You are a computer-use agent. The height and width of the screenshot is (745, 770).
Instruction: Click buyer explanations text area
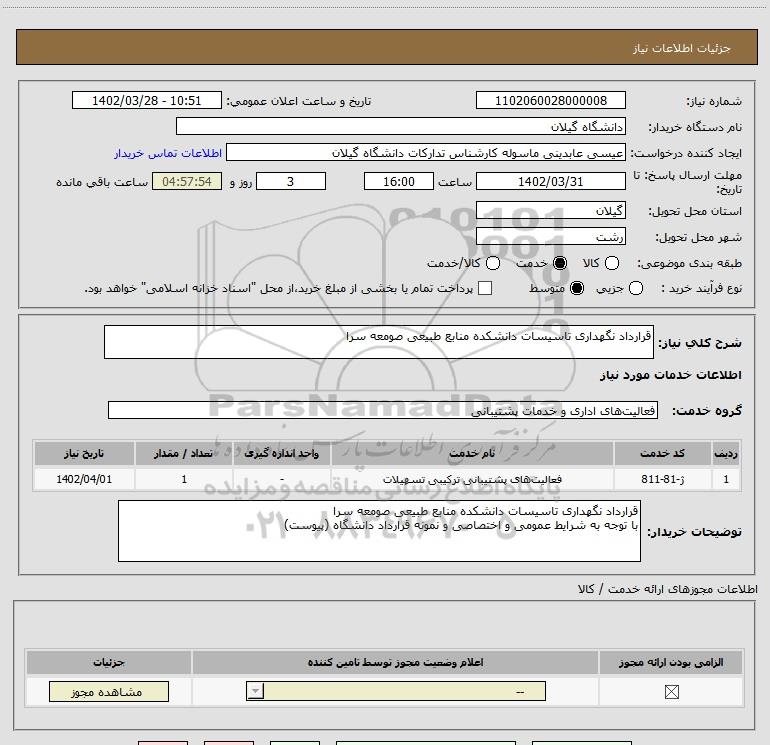(x=379, y=531)
